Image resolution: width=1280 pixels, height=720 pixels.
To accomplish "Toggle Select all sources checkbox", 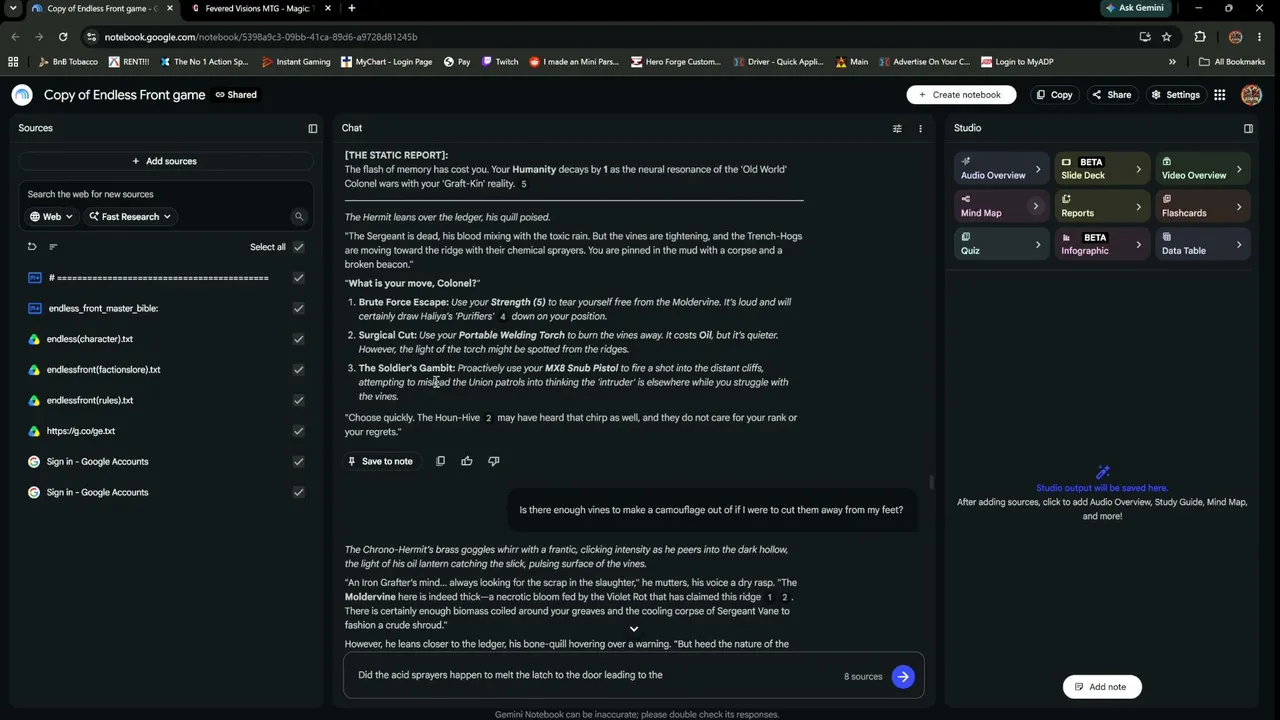I will [298, 247].
